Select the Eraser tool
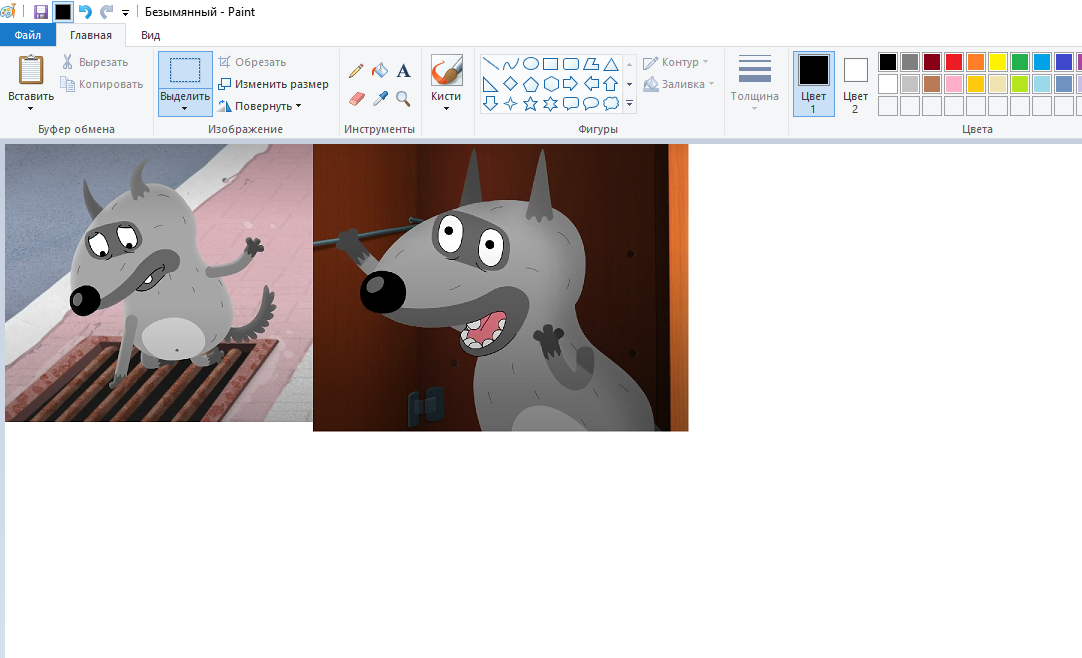The width and height of the screenshot is (1082, 658). coord(356,99)
